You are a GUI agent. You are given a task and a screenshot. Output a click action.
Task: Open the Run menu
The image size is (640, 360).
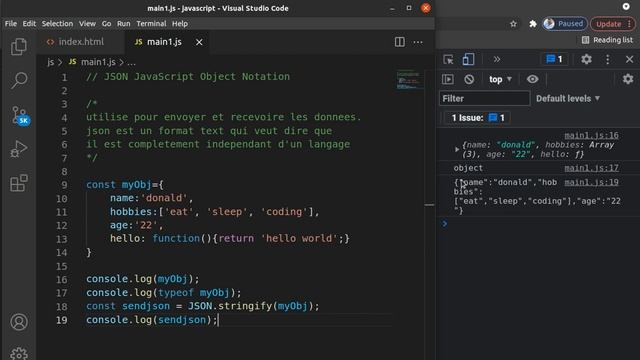pyautogui.click(x=124, y=24)
